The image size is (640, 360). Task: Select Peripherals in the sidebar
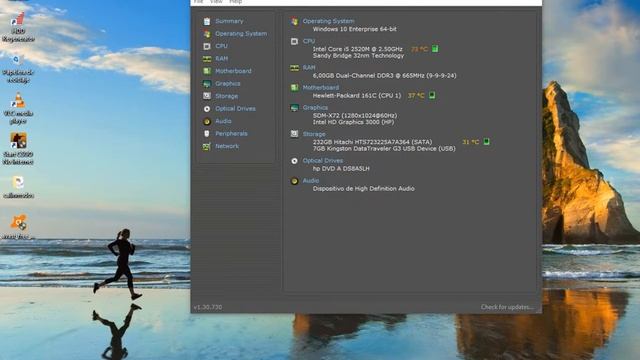point(231,134)
